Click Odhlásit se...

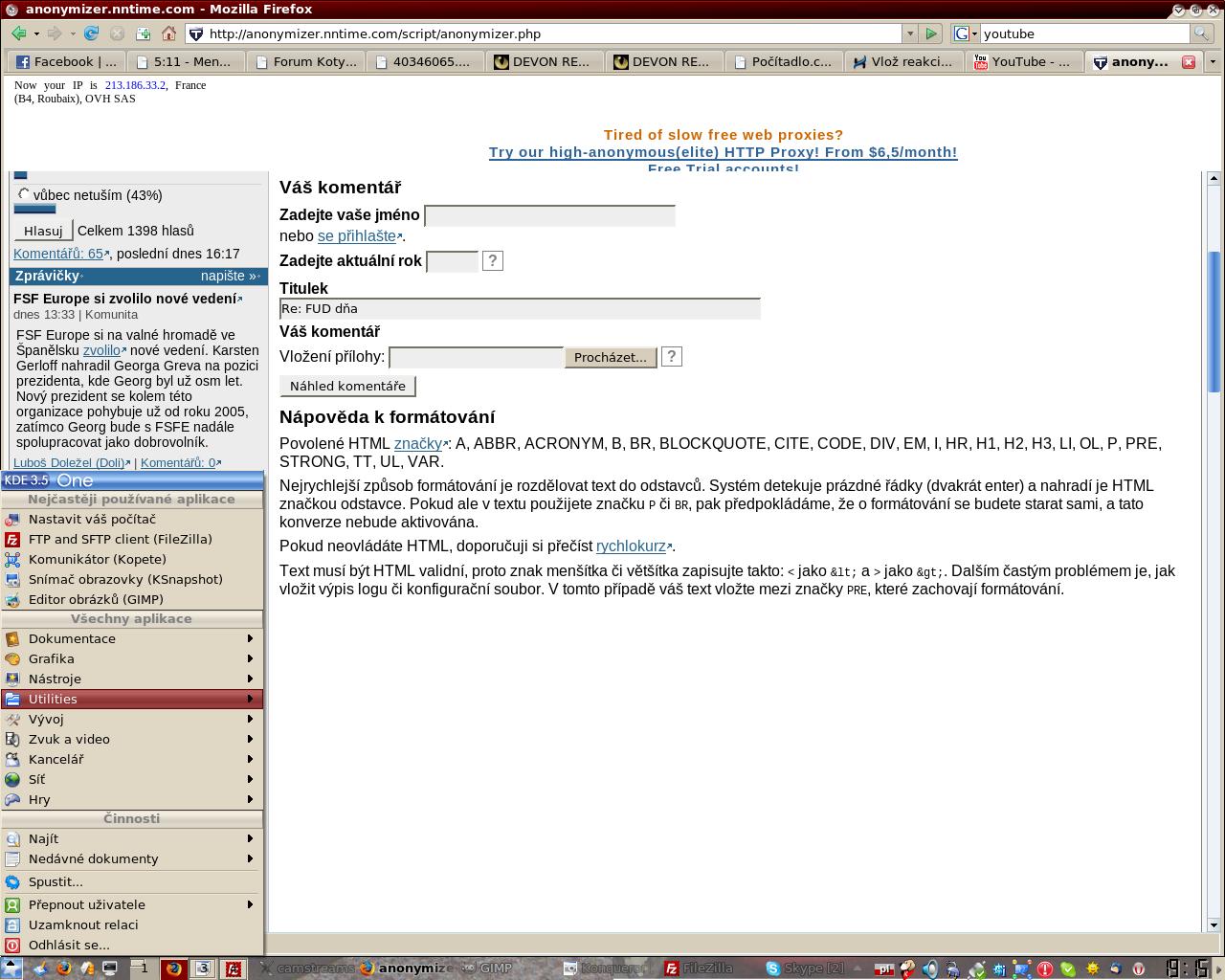coord(132,945)
